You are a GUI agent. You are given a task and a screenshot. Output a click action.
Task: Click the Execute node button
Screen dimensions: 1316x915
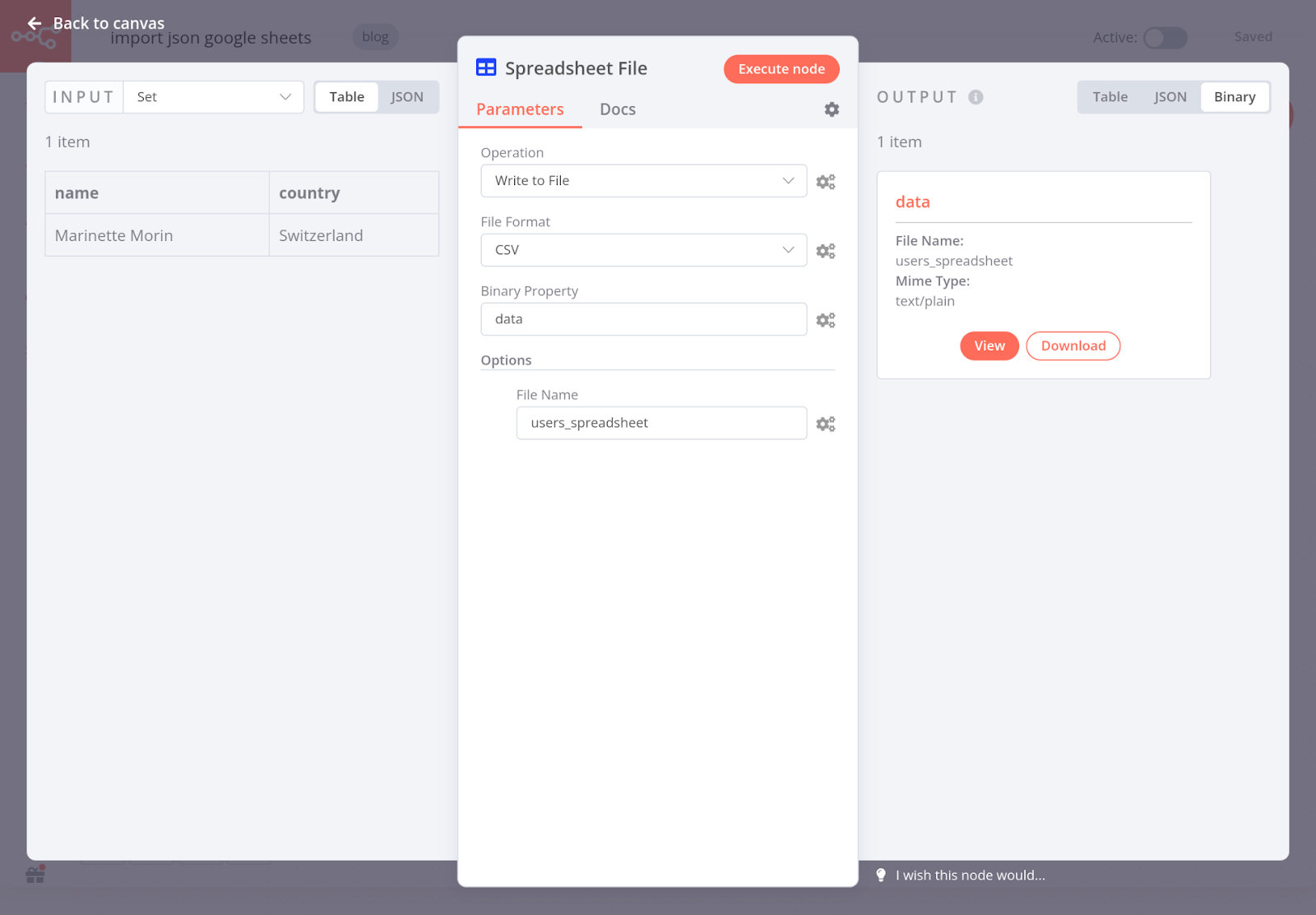point(781,69)
